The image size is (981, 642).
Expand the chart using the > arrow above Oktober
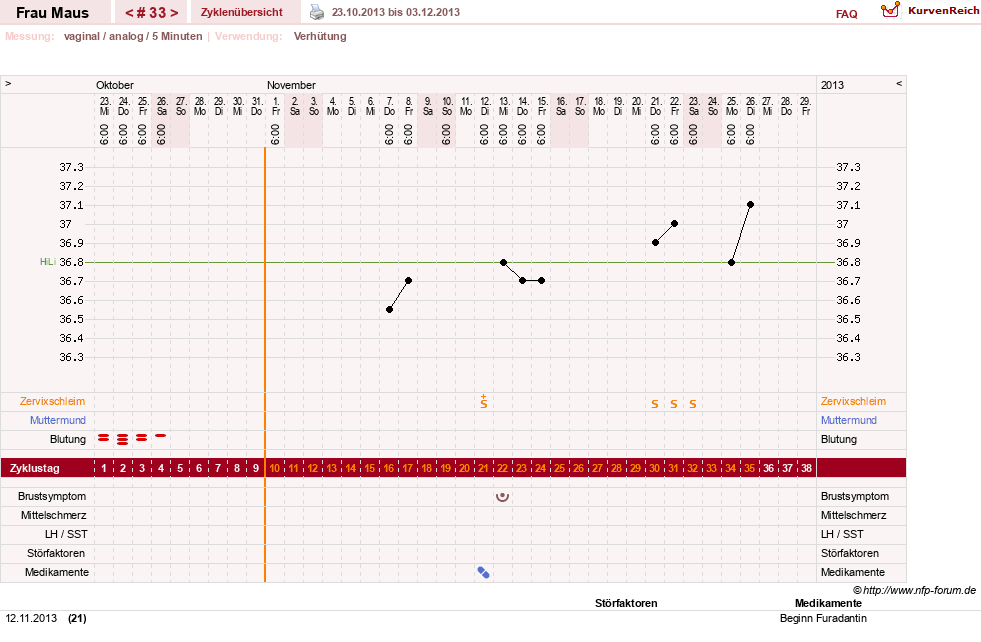(x=8, y=83)
